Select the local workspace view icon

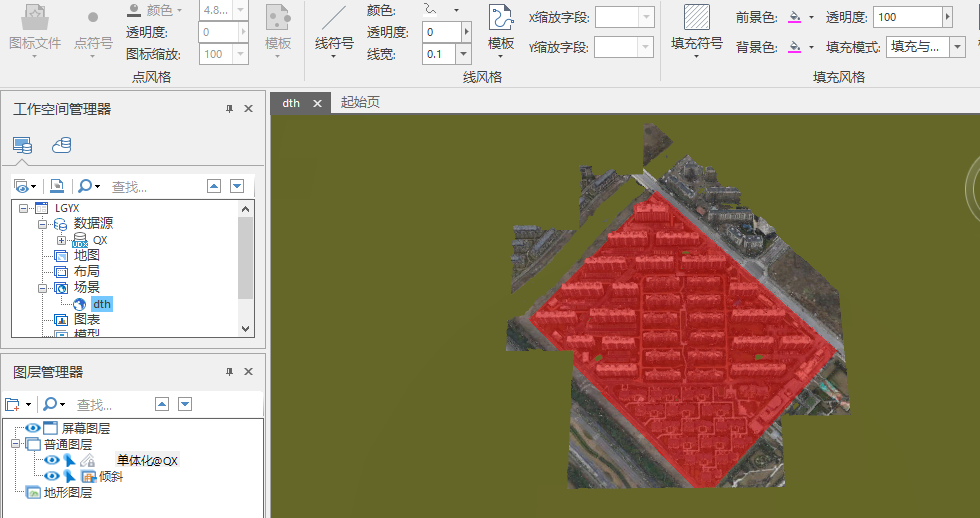click(22, 146)
